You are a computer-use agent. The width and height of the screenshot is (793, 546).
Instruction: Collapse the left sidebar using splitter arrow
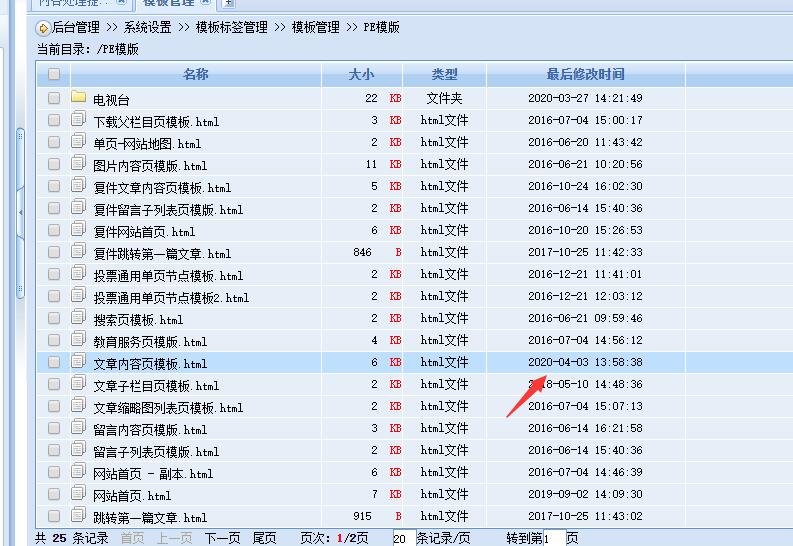coord(21,200)
